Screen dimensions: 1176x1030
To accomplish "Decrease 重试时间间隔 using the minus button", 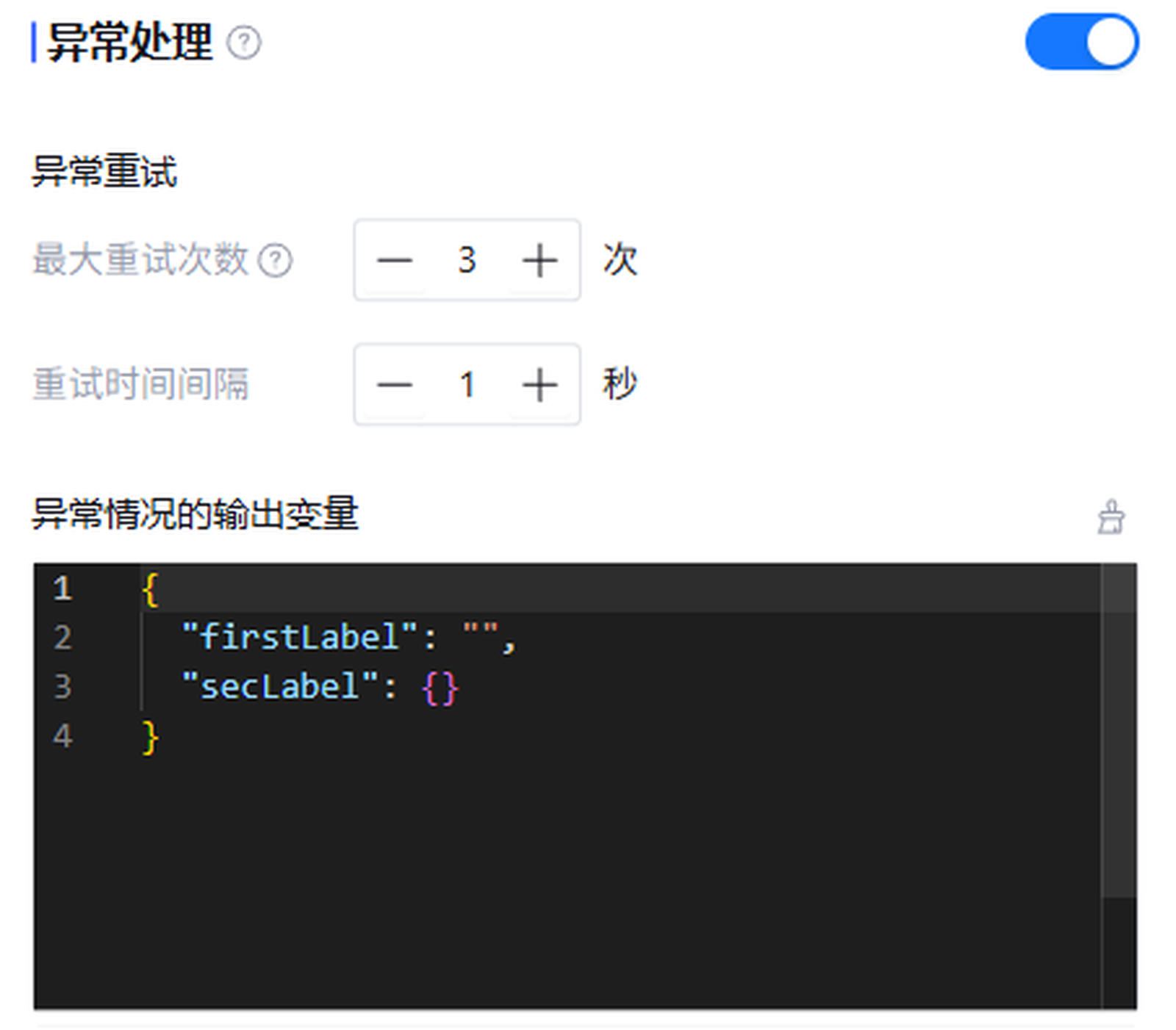I will pyautogui.click(x=395, y=384).
